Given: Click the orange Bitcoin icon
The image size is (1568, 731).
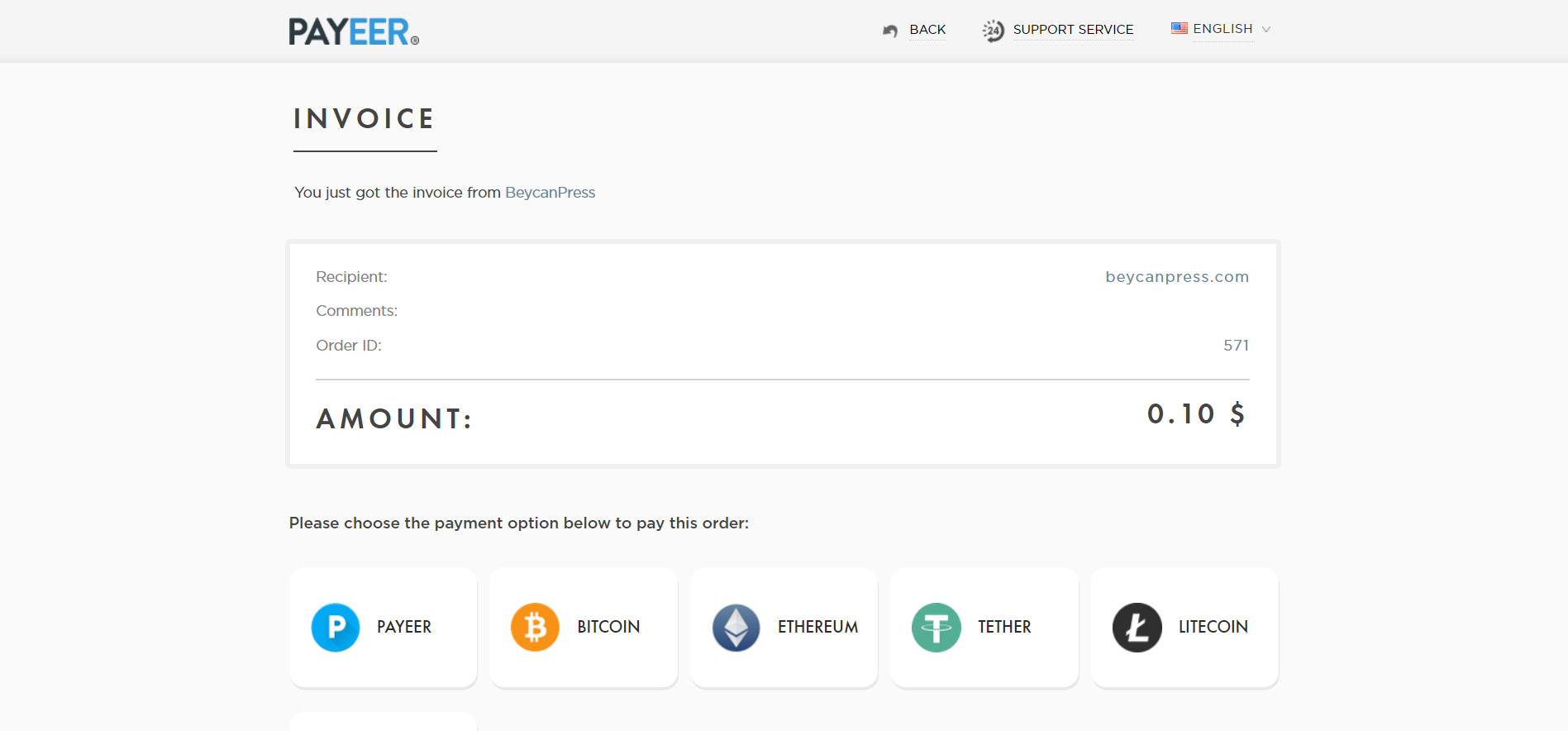Looking at the screenshot, I should tap(536, 628).
